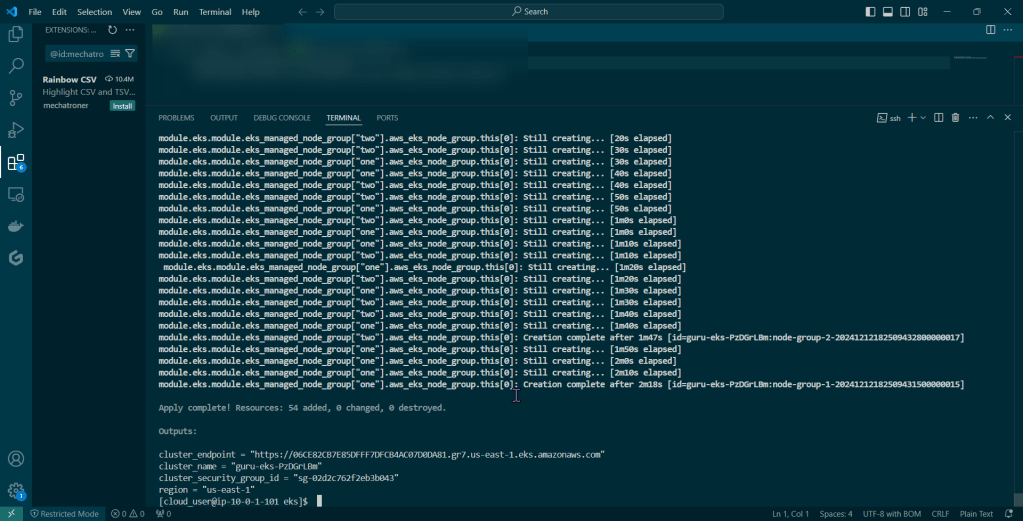Image resolution: width=1023 pixels, height=521 pixels.
Task: Open the Remote Explorer view
Action: click(16, 194)
